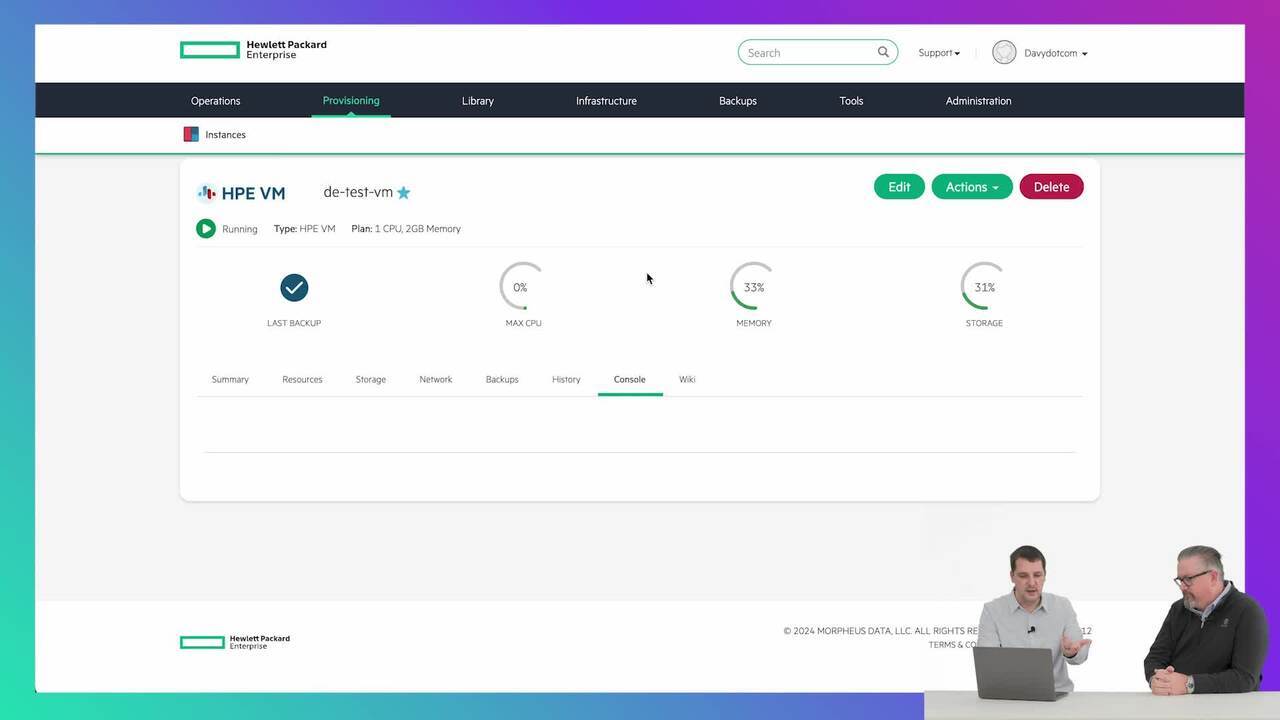This screenshot has width=1280, height=720.
Task: Click the Instances breadcrumb icon
Action: tap(191, 134)
